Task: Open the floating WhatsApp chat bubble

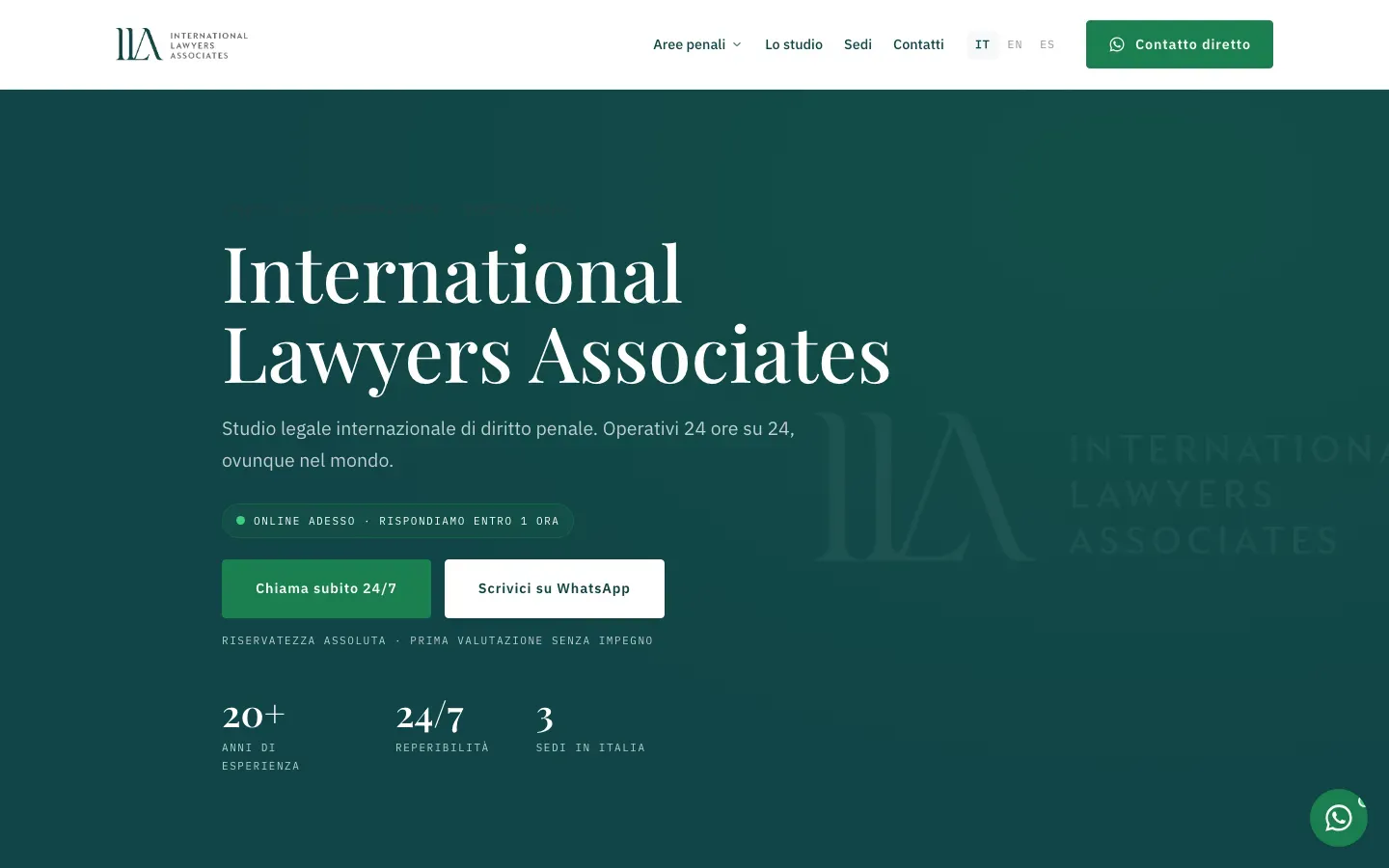Action: 1339,818
